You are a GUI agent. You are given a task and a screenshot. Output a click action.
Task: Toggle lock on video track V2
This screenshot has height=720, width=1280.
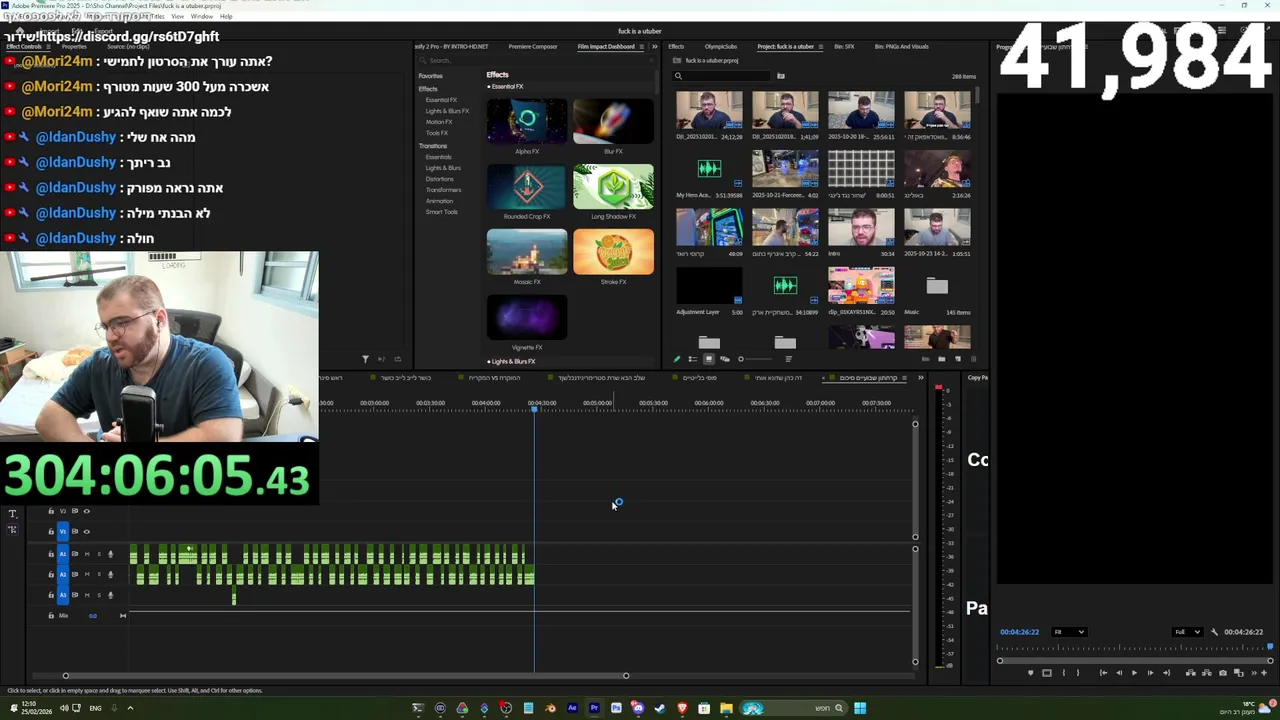coord(51,511)
